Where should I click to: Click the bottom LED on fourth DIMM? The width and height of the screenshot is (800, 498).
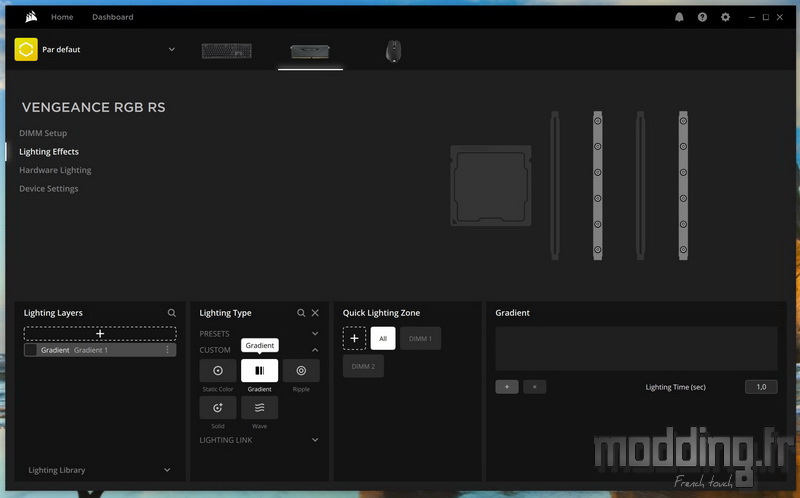tap(683, 250)
